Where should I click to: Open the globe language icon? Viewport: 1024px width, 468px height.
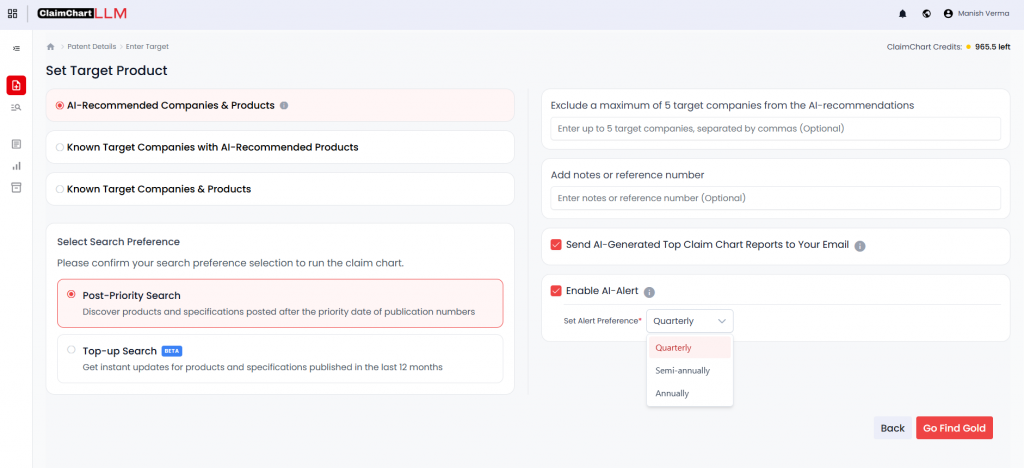pos(927,14)
